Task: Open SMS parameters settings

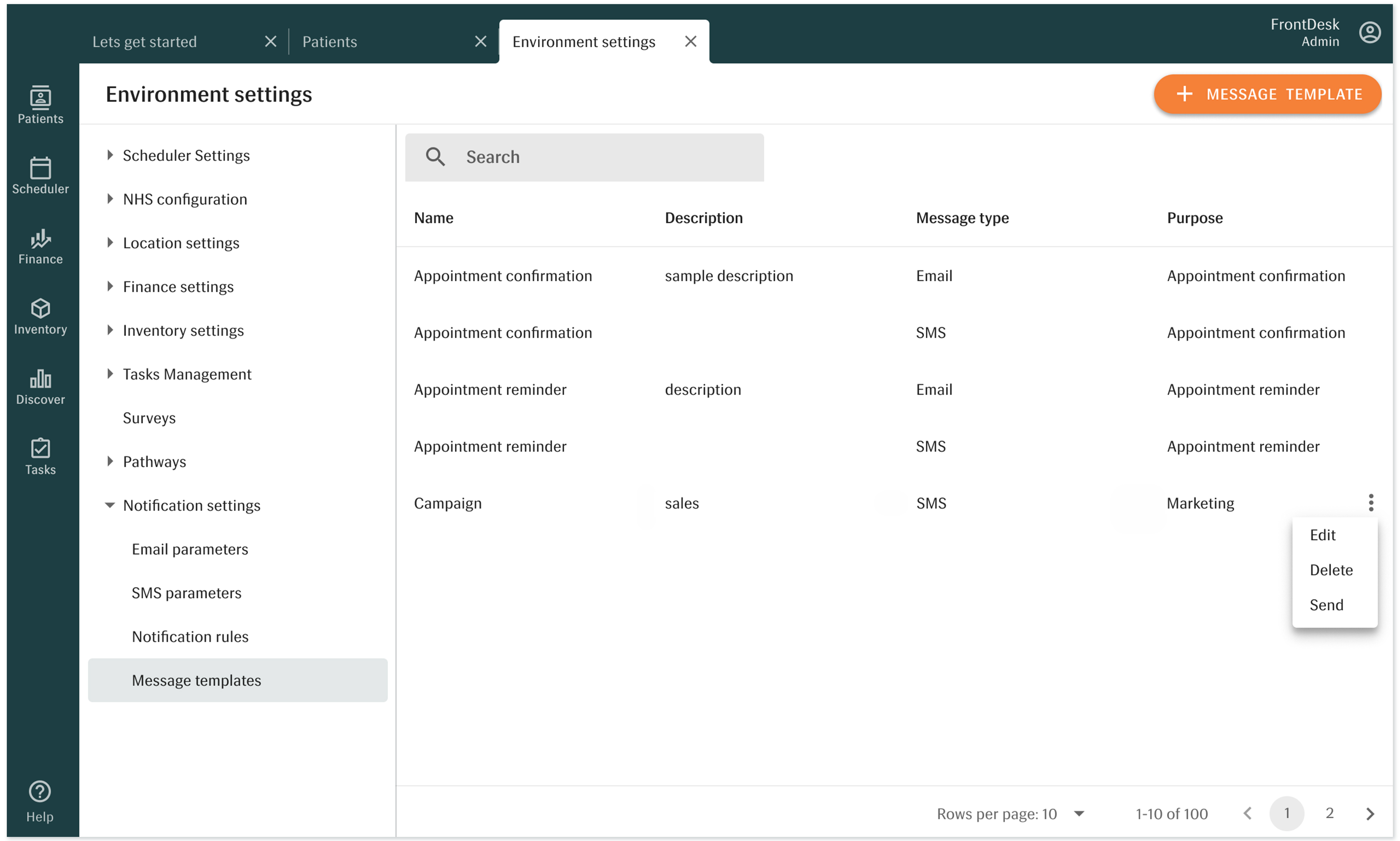Action: [187, 593]
